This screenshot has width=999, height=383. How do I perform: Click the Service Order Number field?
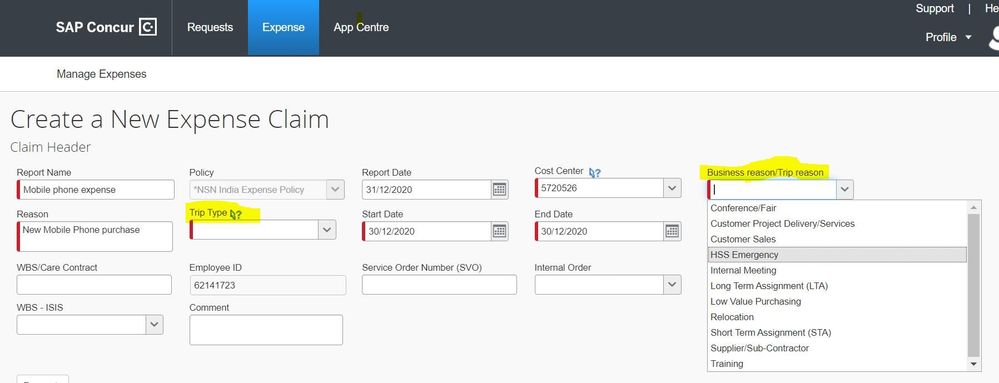(440, 285)
